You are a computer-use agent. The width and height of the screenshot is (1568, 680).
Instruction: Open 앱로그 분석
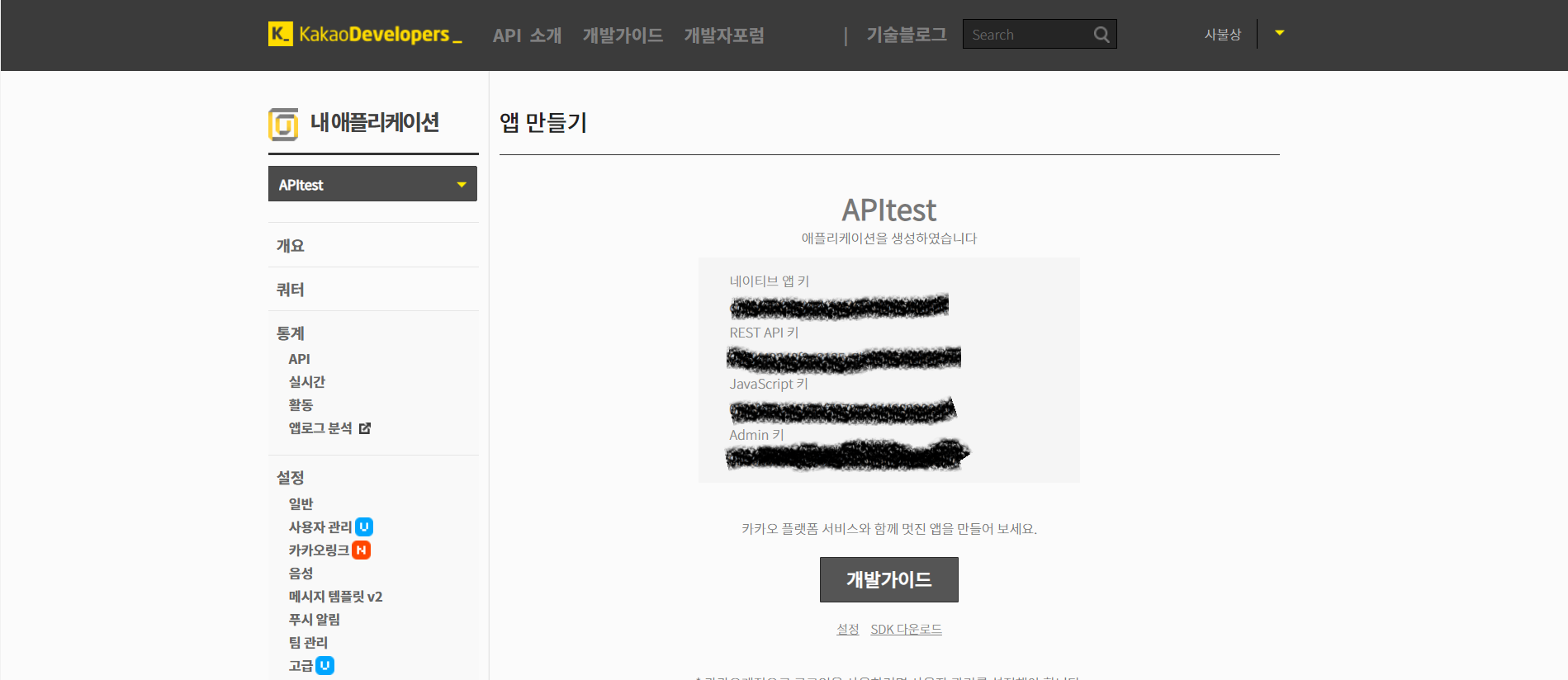coord(320,428)
